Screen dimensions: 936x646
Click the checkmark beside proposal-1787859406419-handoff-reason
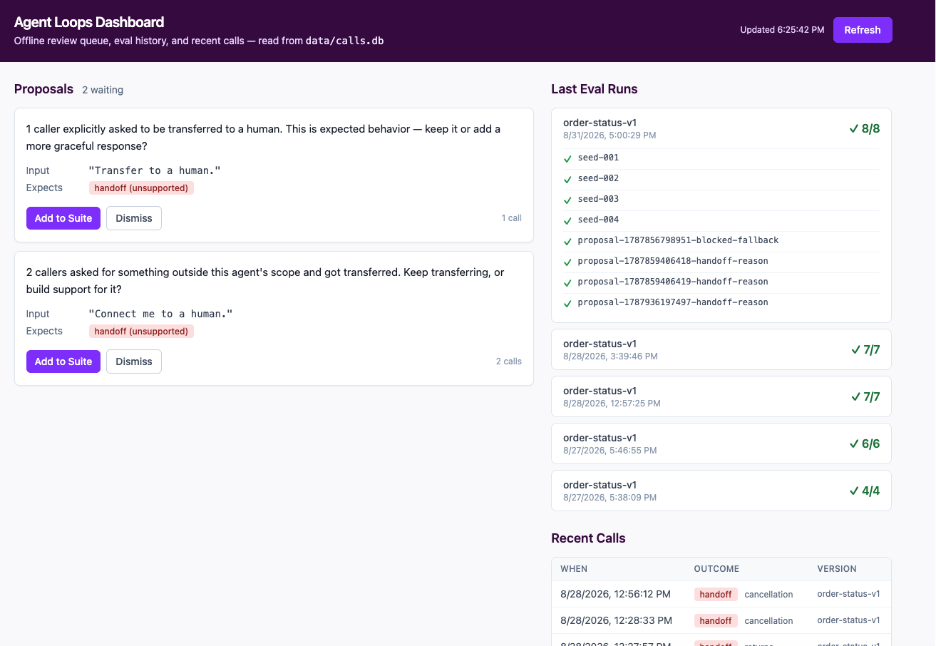point(568,282)
